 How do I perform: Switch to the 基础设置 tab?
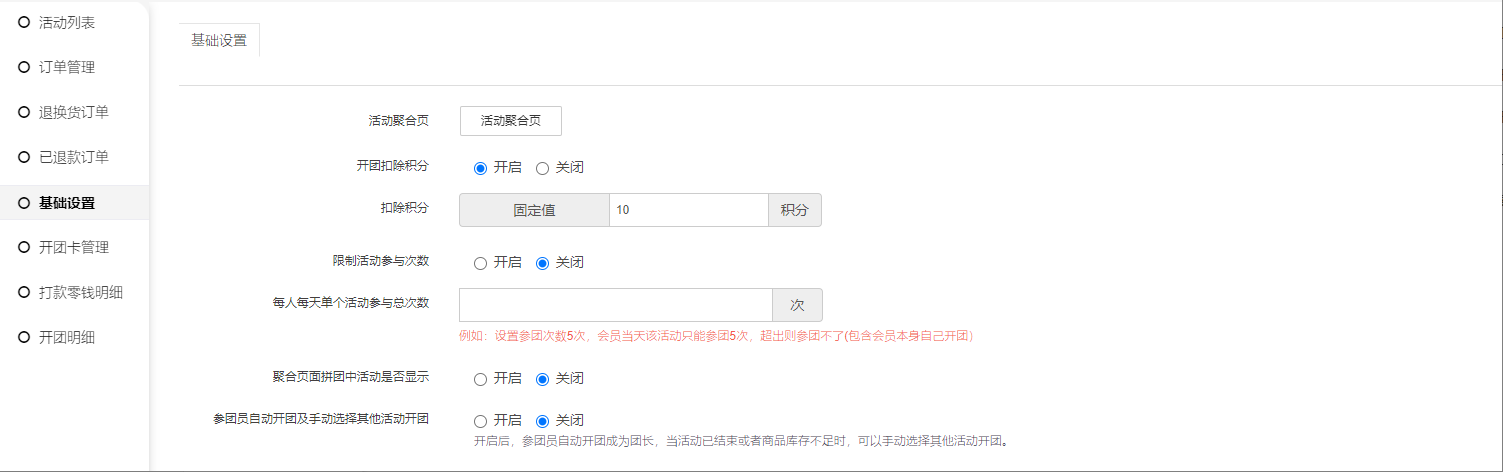(219, 41)
